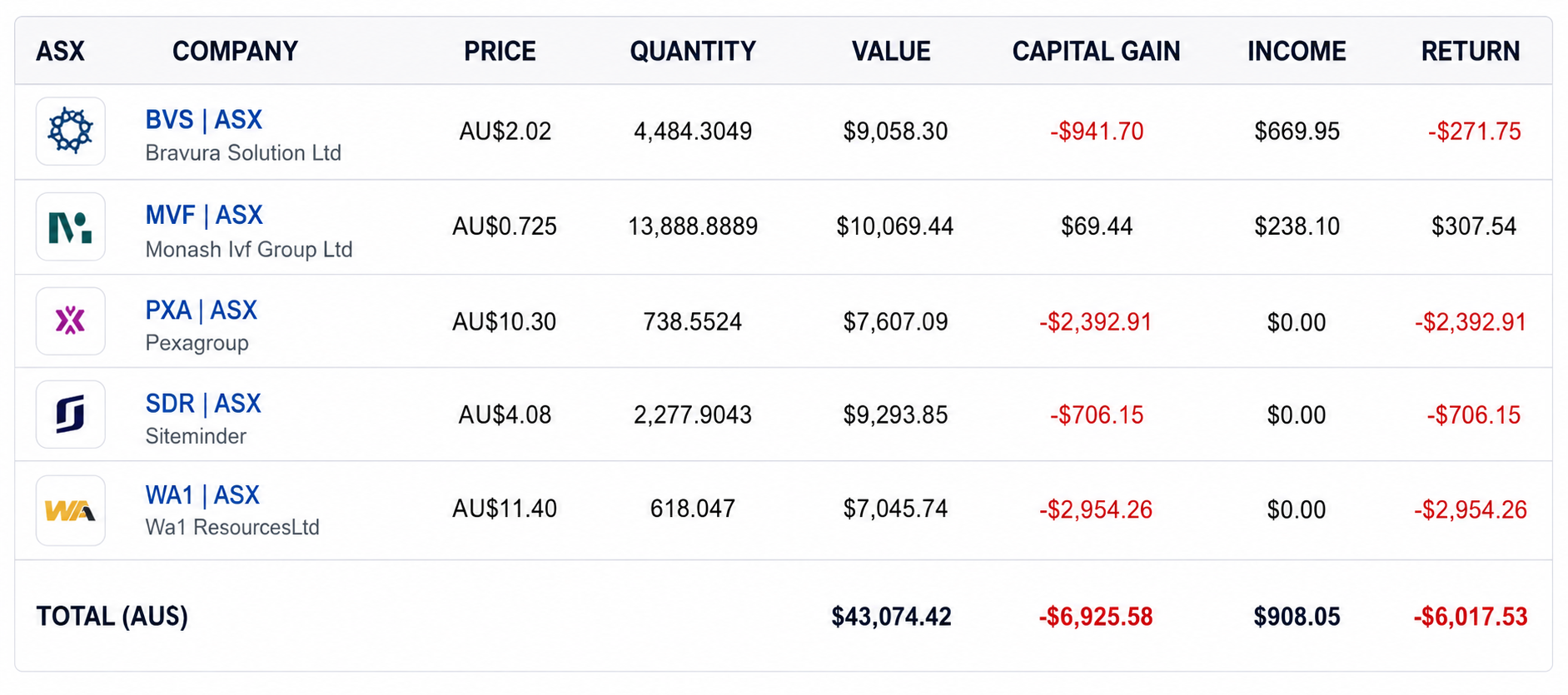This screenshot has width=1568, height=695.
Task: Click the $7,045.74 value cell
Action: (x=895, y=509)
